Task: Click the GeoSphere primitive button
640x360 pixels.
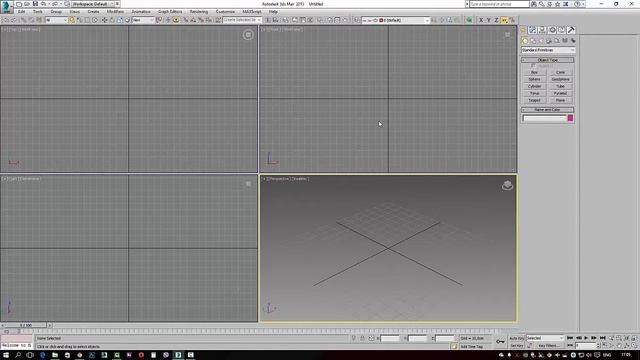Action: [560, 79]
